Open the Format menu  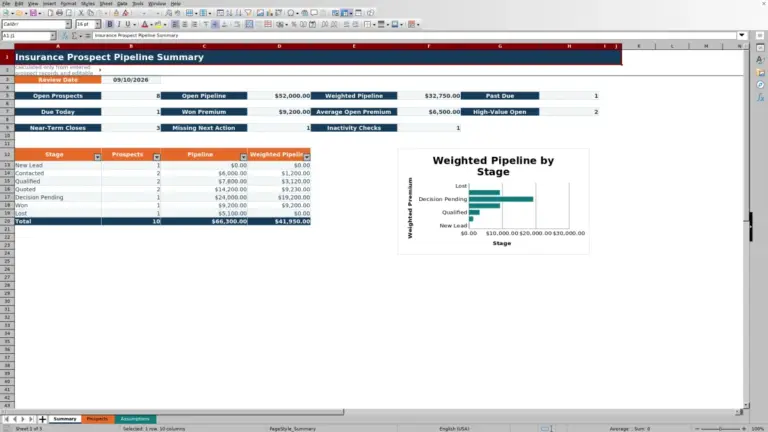pyautogui.click(x=68, y=3)
